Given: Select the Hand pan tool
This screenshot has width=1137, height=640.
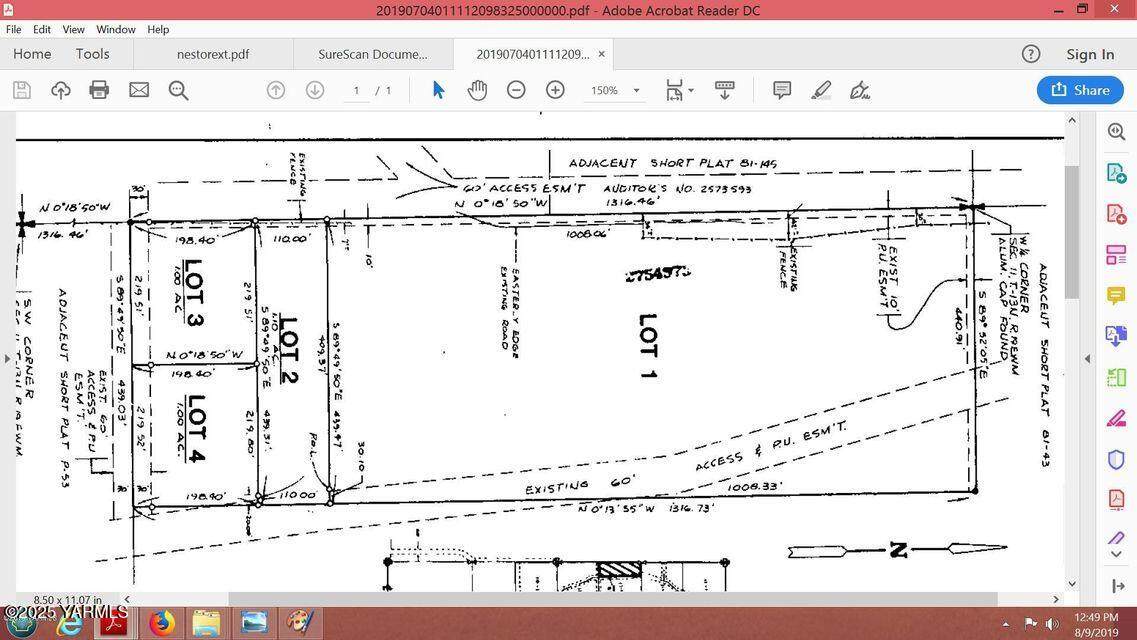Looking at the screenshot, I should click(477, 90).
